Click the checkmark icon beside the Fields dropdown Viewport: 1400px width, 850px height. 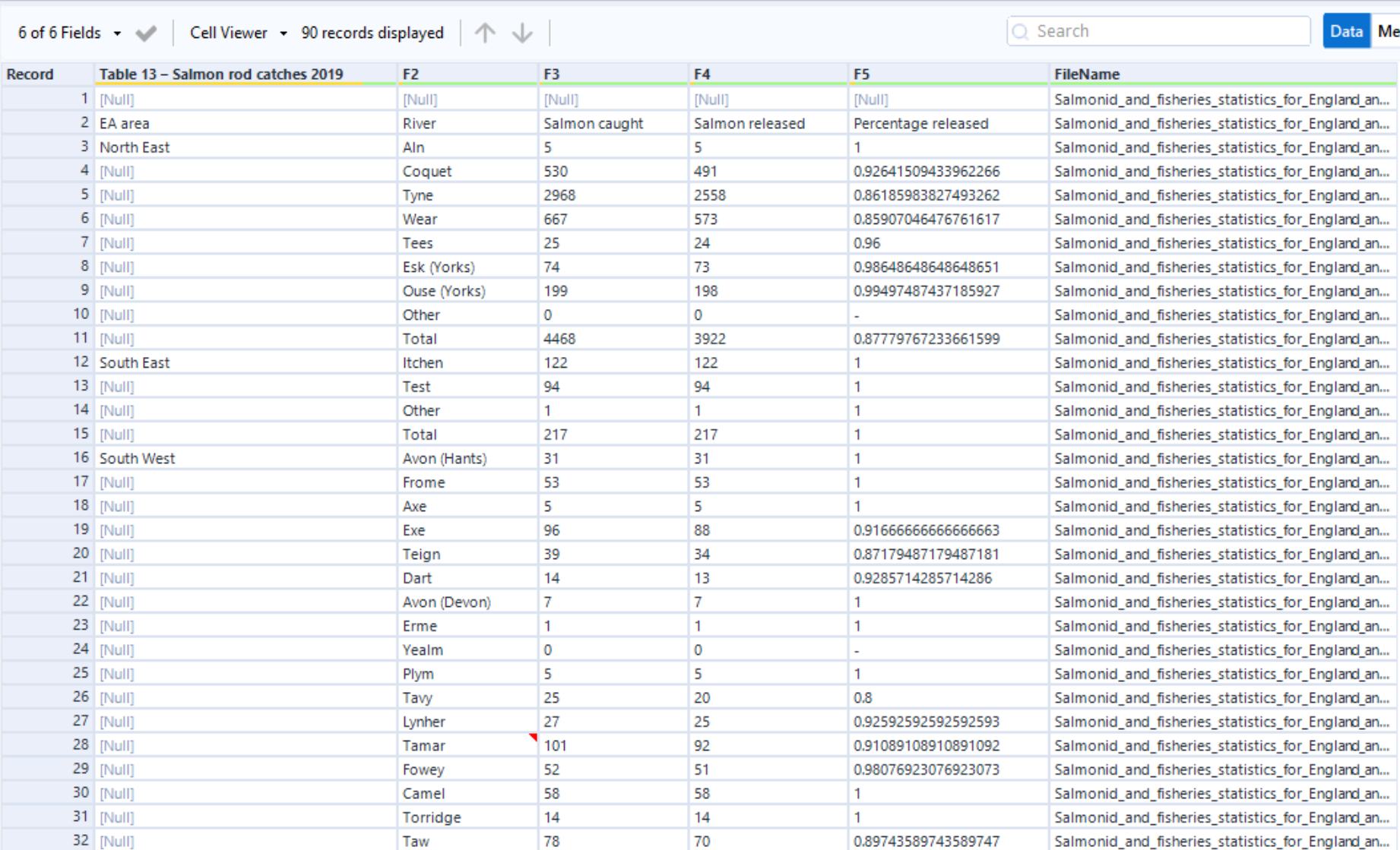tap(146, 33)
